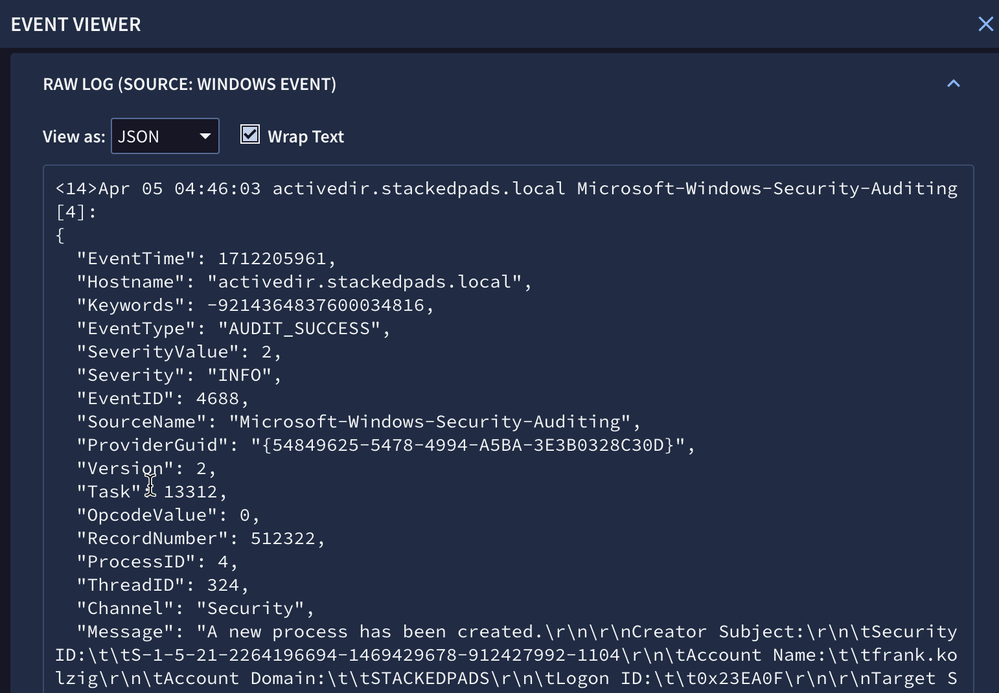
Task: Click the ThreadID value 324
Action: 223,585
